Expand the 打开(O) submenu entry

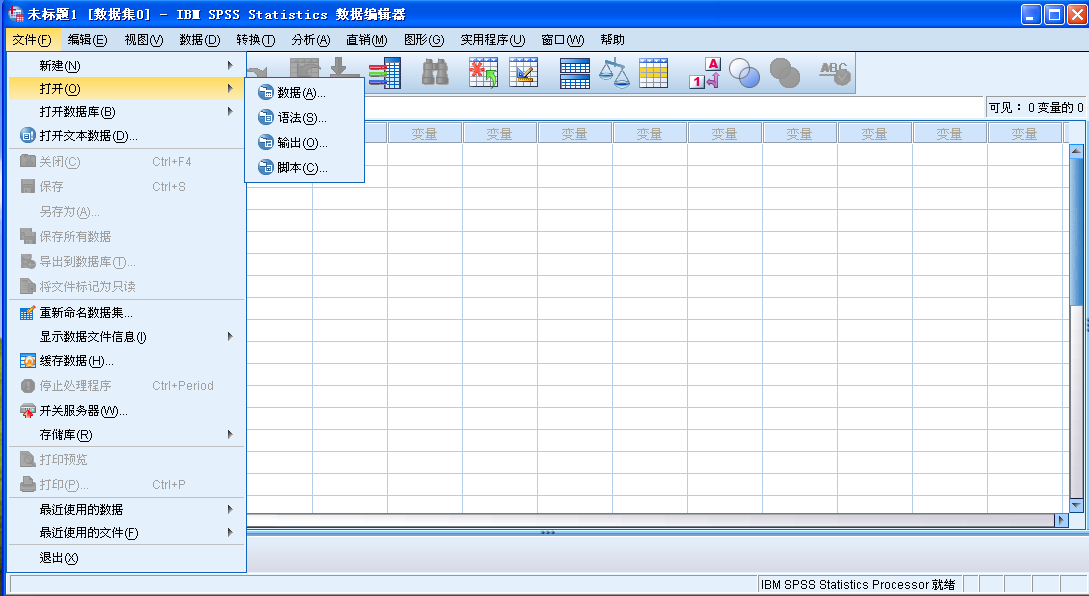point(126,88)
